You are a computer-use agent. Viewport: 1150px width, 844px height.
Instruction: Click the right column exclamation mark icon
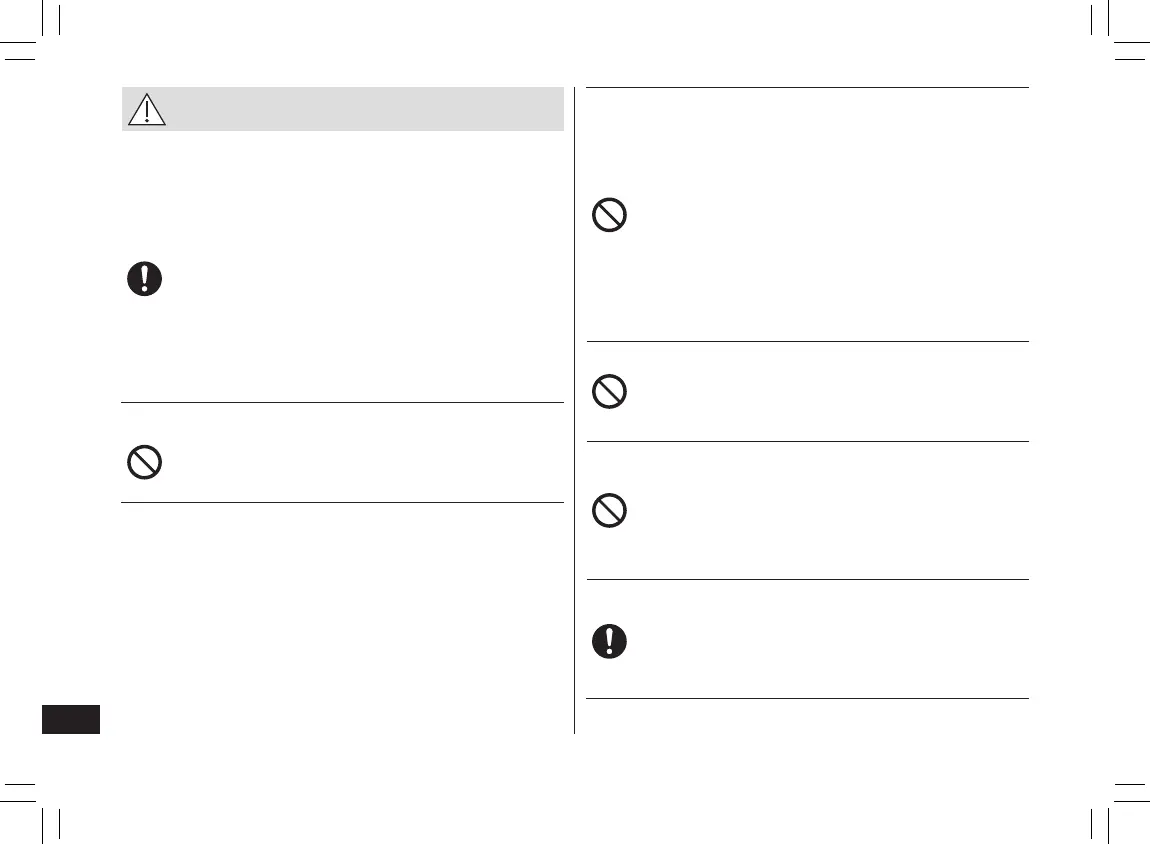pos(609,641)
